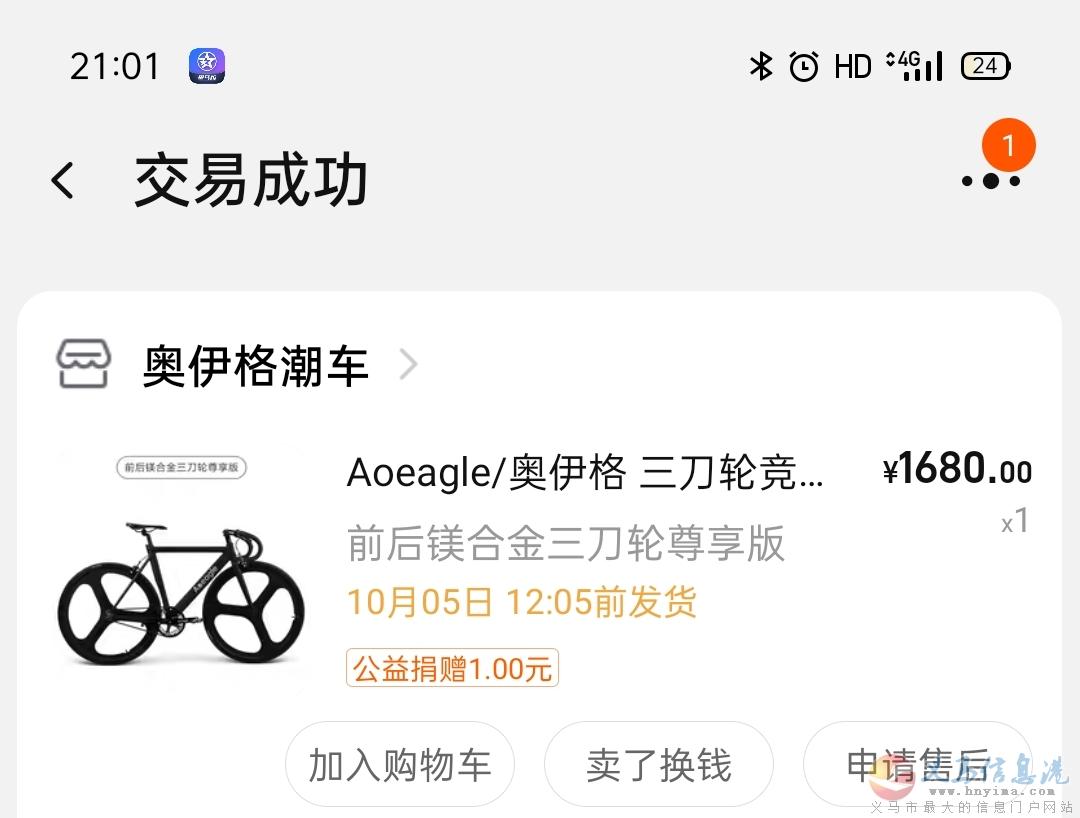1080x818 pixels.
Task: Tap the 申请售后 button
Action: tap(917, 764)
